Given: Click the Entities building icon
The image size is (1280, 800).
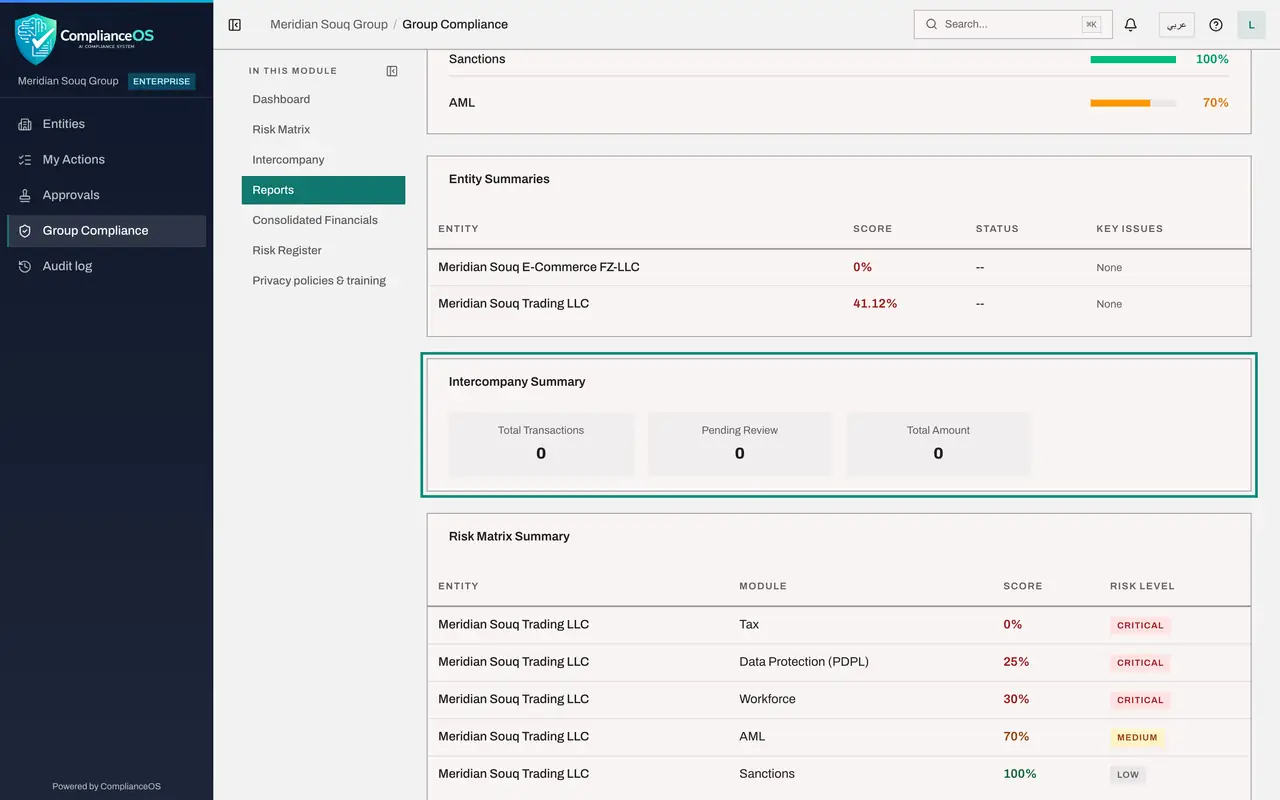Looking at the screenshot, I should click(25, 124).
